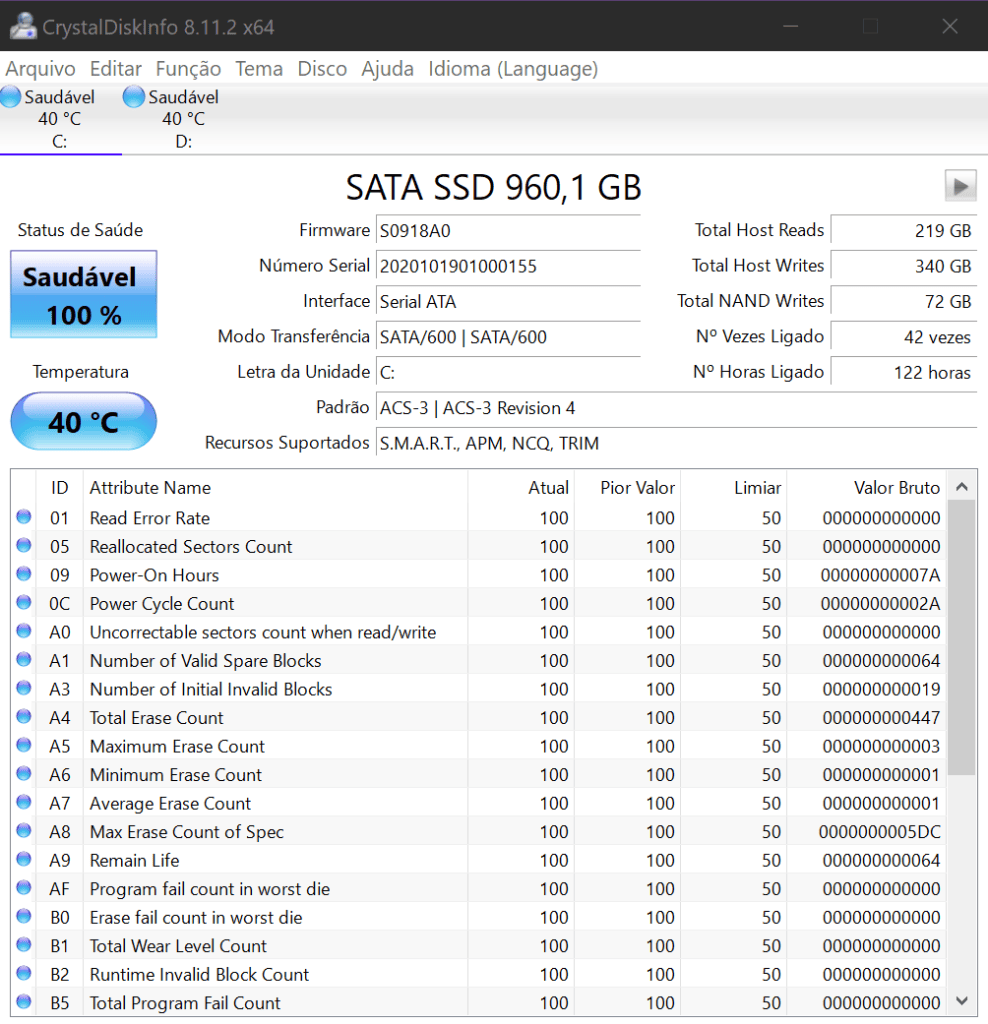Click the attribute list vertical scrollbar thumb
988x1024 pixels.
(x=961, y=637)
